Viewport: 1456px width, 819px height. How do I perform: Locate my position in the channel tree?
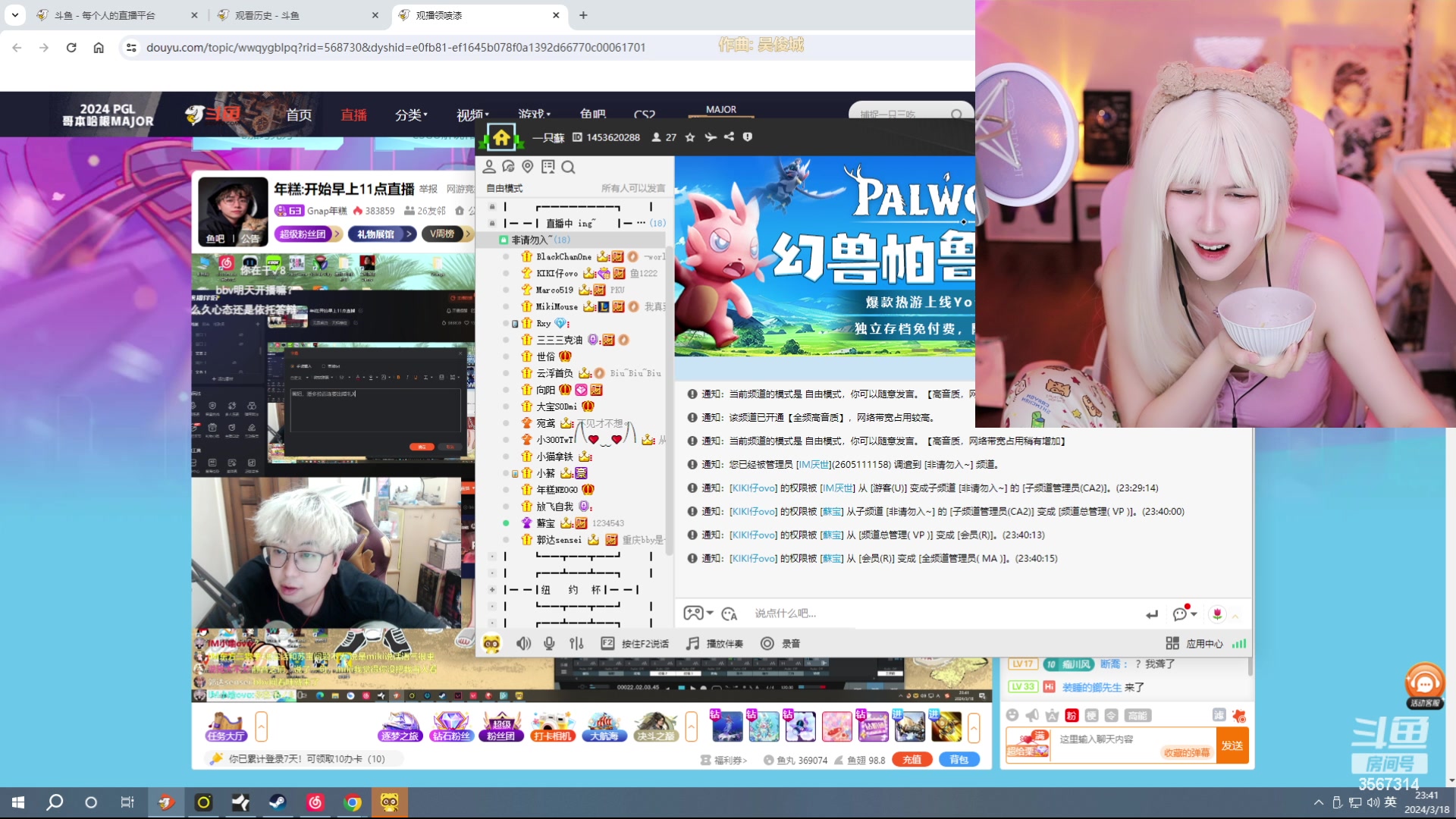point(528,167)
